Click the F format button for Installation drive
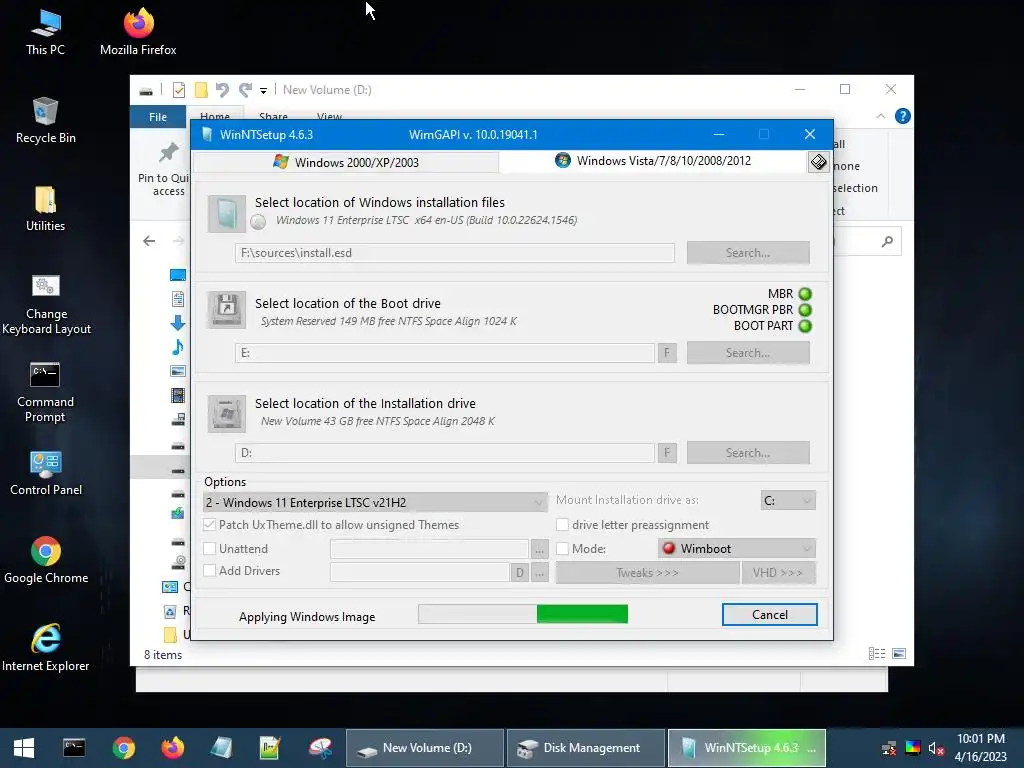The height and width of the screenshot is (768, 1024). (667, 453)
